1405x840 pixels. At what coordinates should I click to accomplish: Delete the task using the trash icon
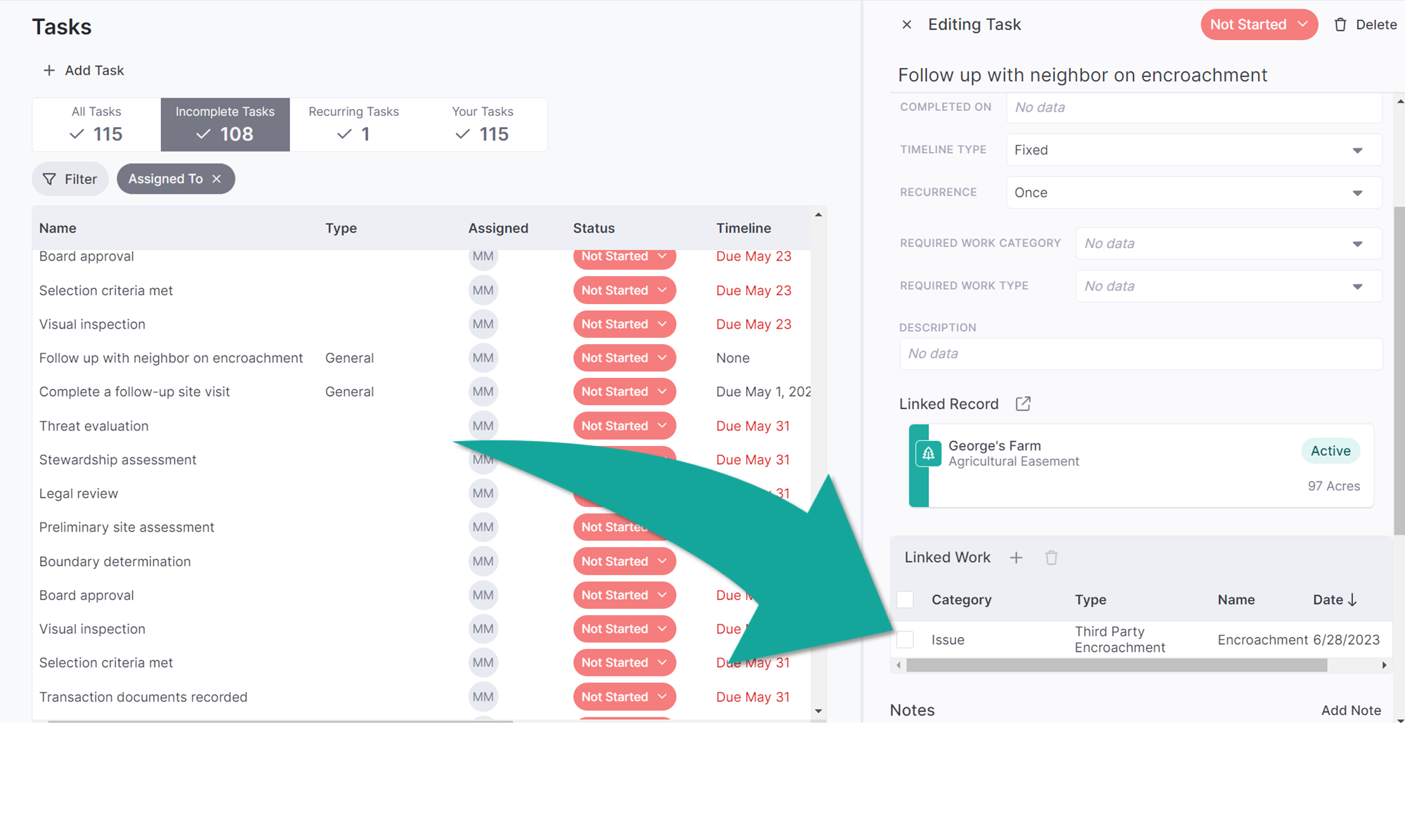click(1340, 24)
